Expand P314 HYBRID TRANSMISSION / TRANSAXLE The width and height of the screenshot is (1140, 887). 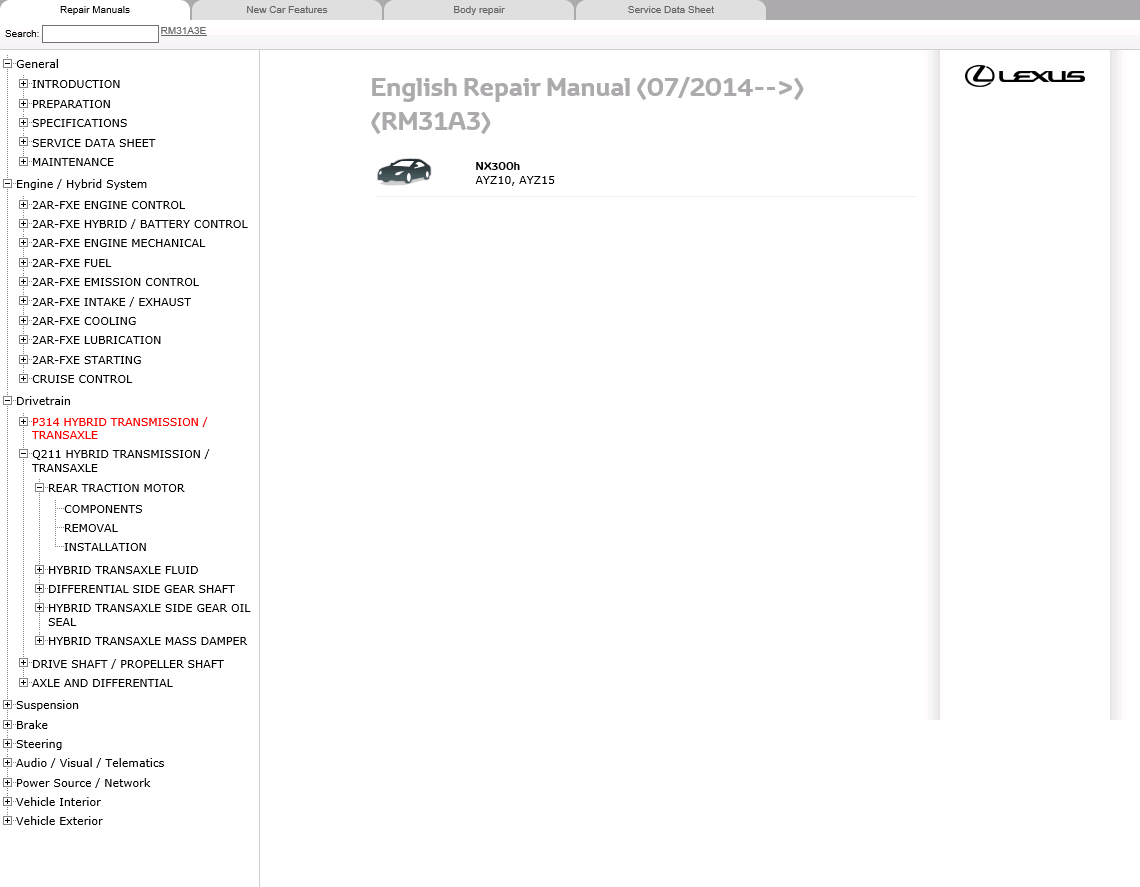coord(24,421)
